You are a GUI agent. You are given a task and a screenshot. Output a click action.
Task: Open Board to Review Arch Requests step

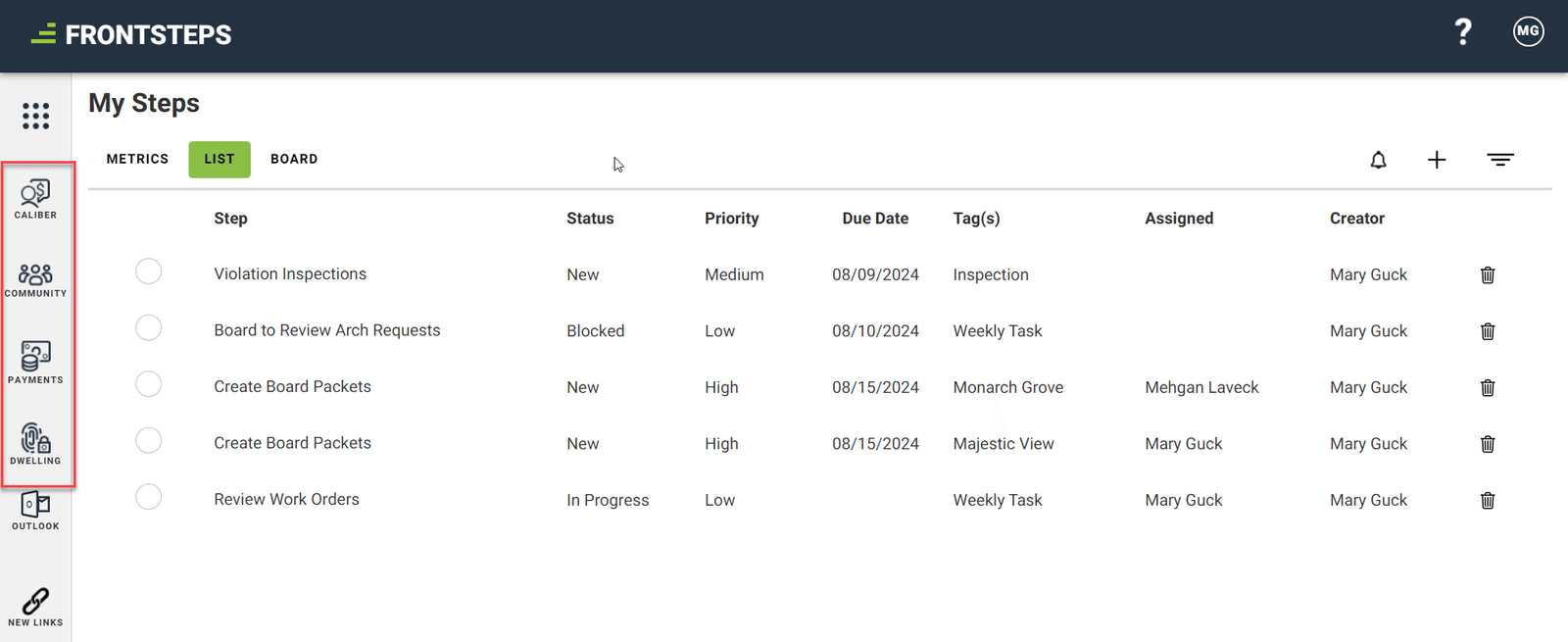(x=327, y=330)
